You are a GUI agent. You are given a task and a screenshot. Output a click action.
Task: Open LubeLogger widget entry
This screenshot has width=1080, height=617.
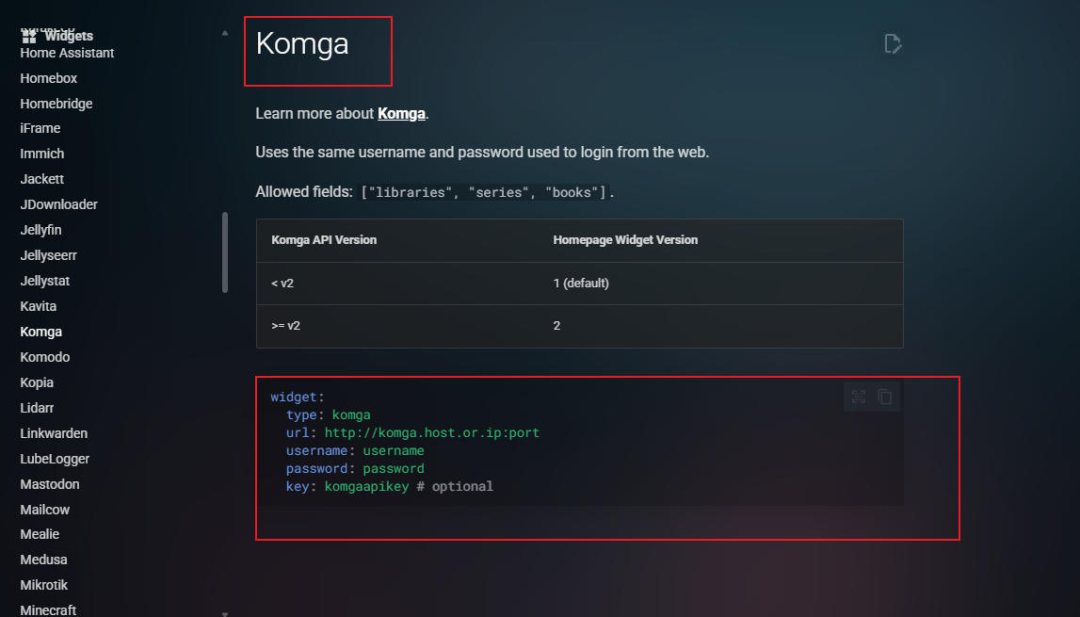coord(54,459)
